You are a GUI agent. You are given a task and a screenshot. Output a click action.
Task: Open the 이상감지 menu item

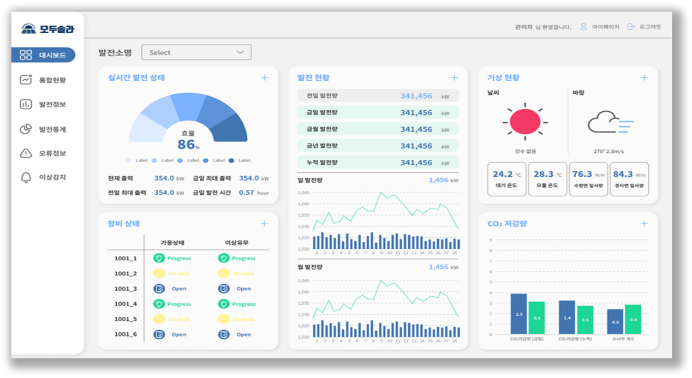tap(43, 177)
